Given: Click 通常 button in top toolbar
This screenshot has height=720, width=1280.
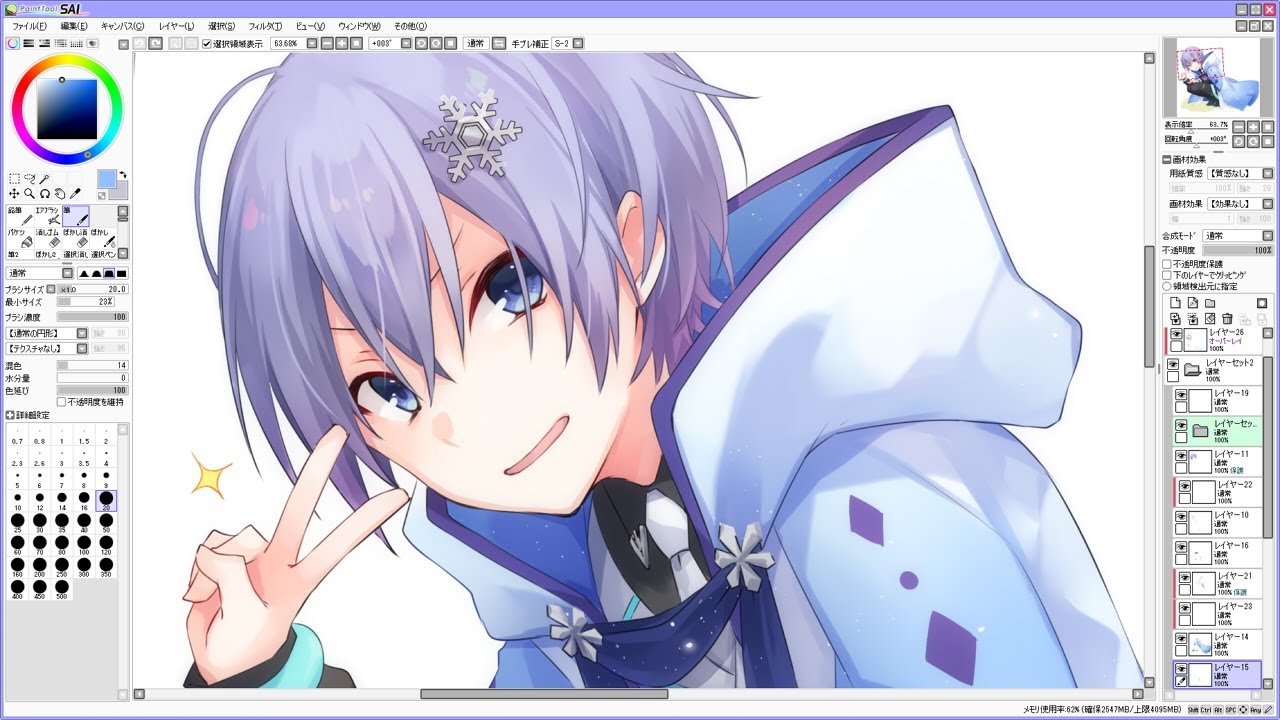Looking at the screenshot, I should coord(475,43).
